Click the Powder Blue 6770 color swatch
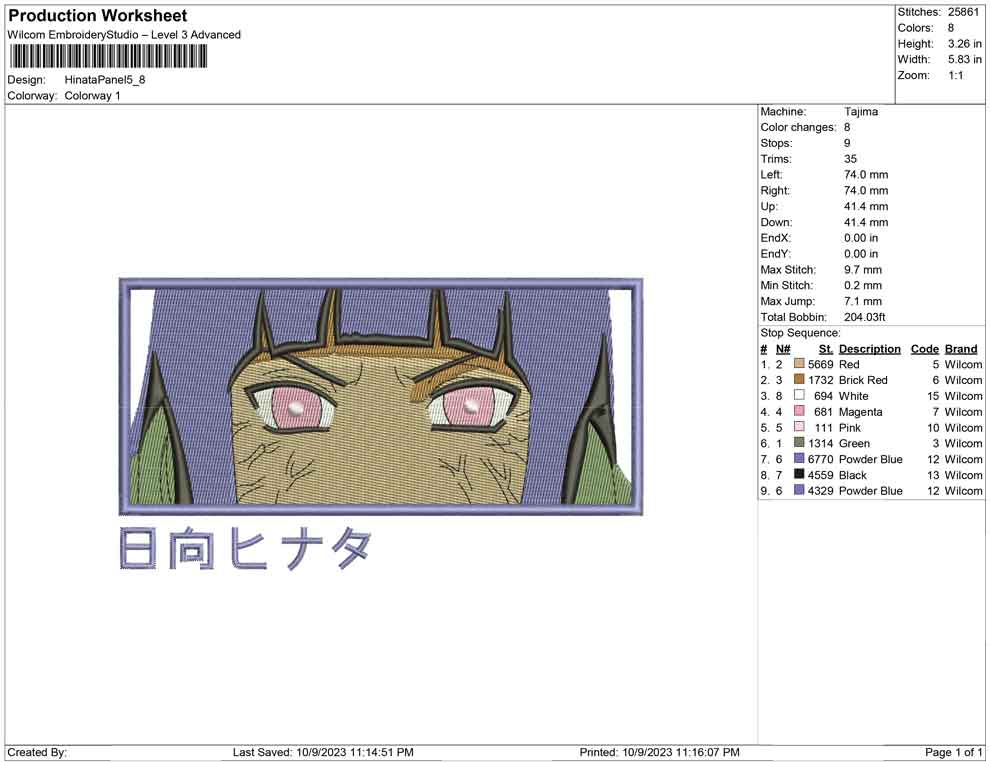This screenshot has height=762, width=990. [799, 458]
